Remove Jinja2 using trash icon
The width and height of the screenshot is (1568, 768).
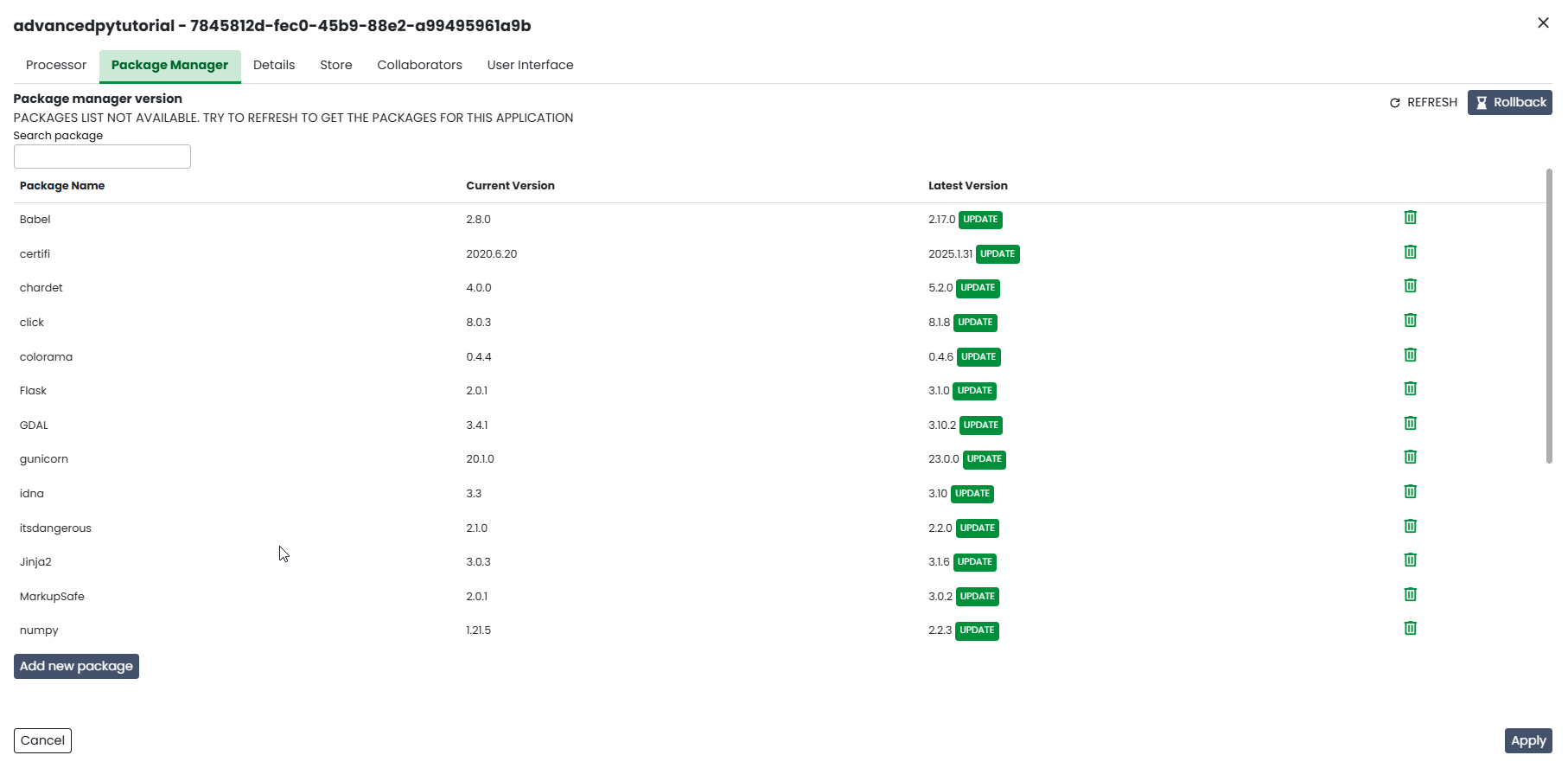1410,560
